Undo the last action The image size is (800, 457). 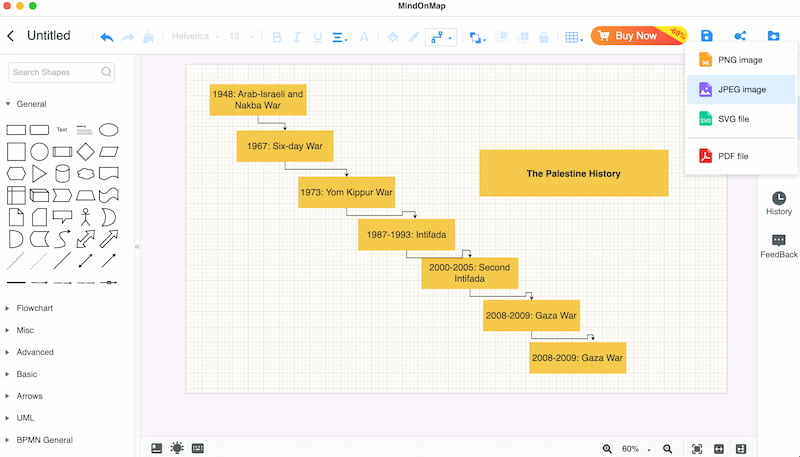coord(107,37)
